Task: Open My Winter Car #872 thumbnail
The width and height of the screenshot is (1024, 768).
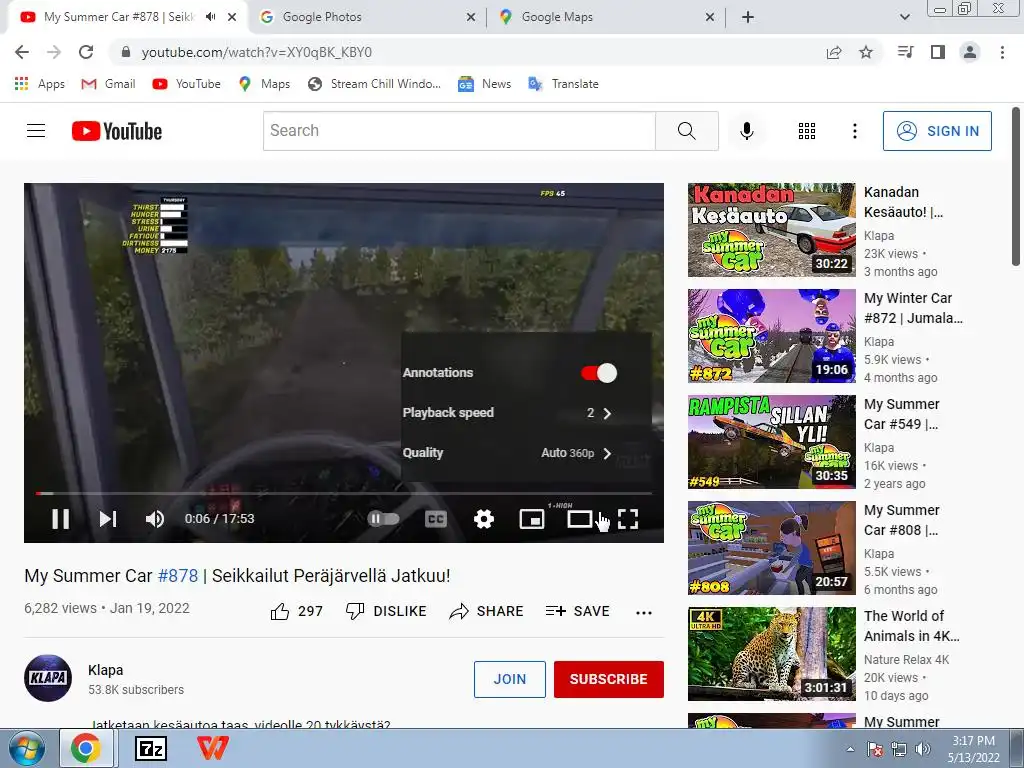Action: coord(771,336)
